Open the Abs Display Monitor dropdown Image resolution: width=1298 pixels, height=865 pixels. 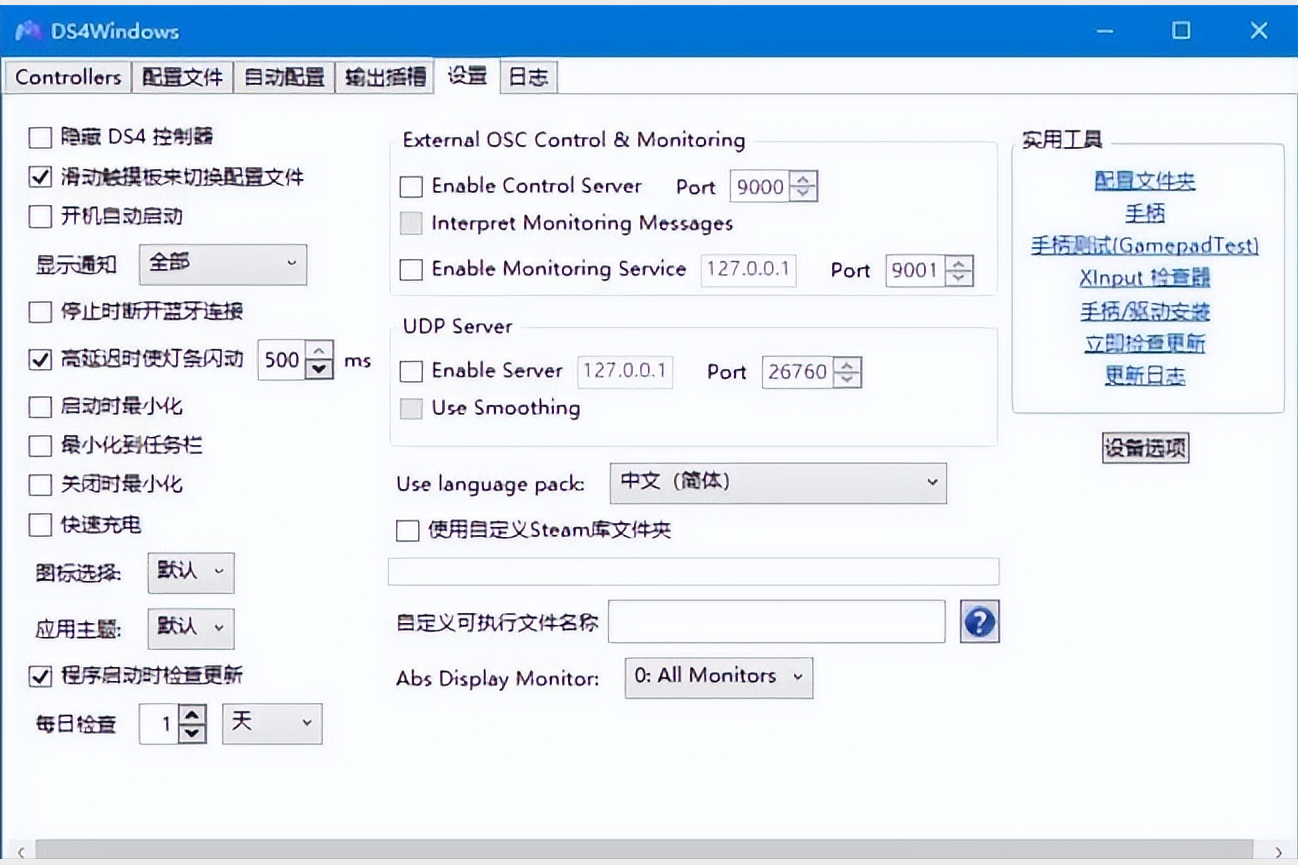(718, 677)
